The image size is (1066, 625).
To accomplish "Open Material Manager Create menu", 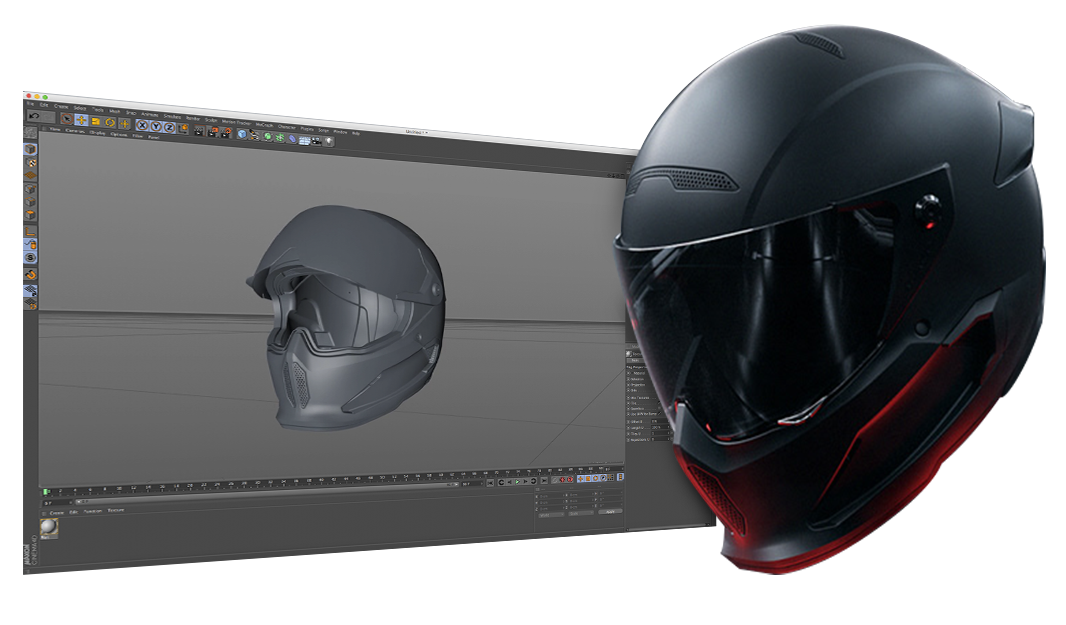I will click(57, 513).
